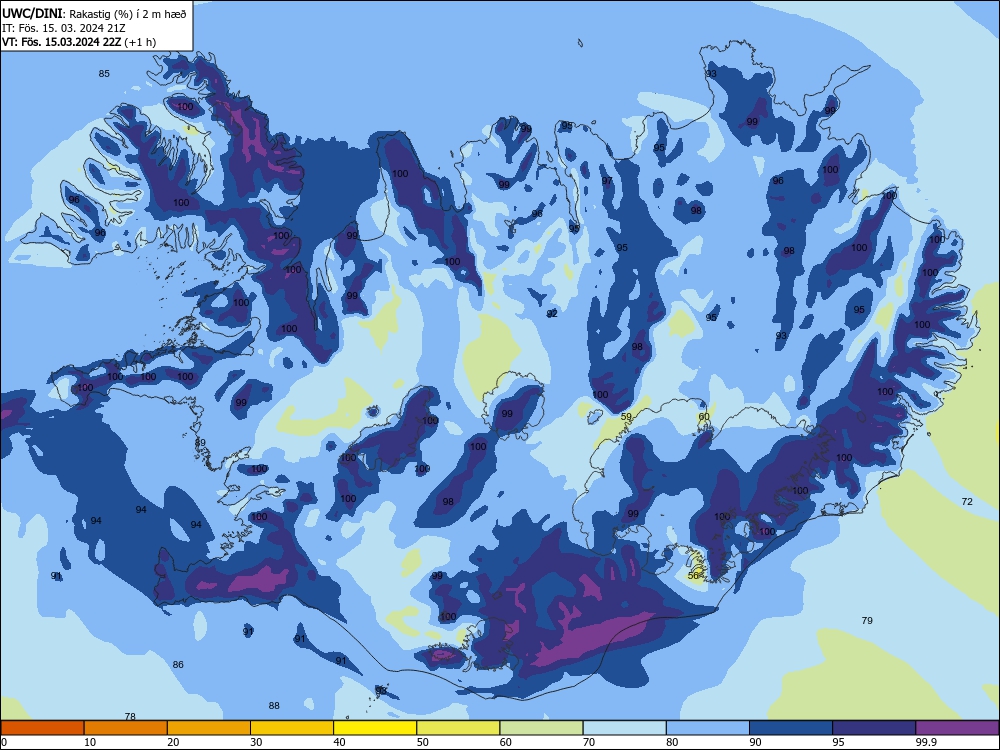Click the indigo 95–99.9 legend swatch
The image size is (1000, 750).
(874, 728)
